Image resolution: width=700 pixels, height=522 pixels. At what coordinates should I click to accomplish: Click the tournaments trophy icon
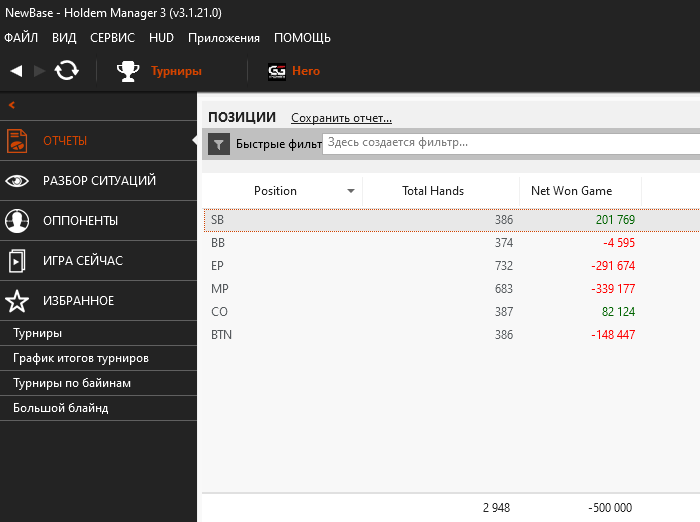pyautogui.click(x=127, y=71)
